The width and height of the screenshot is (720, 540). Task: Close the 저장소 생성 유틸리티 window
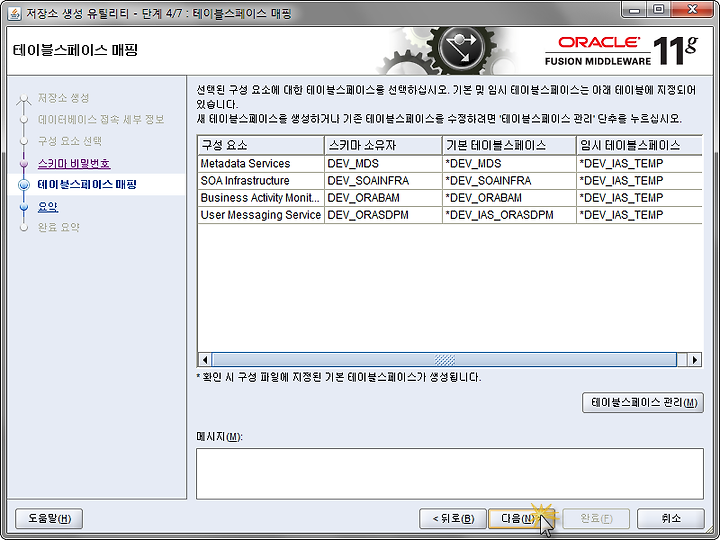point(692,9)
